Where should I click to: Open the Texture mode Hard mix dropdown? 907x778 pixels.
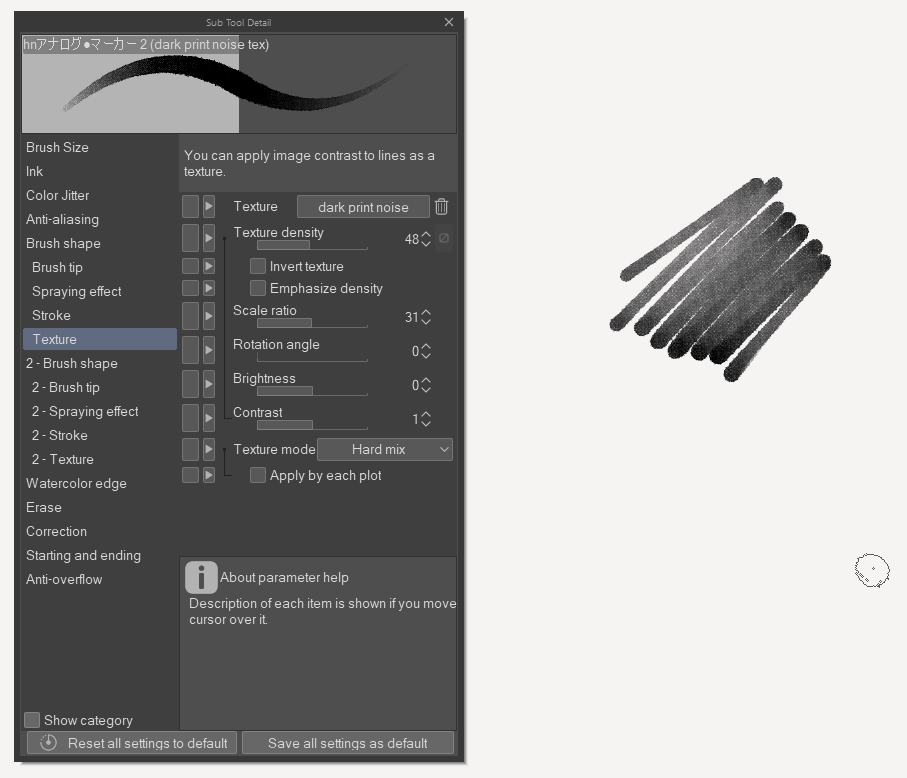(x=385, y=449)
